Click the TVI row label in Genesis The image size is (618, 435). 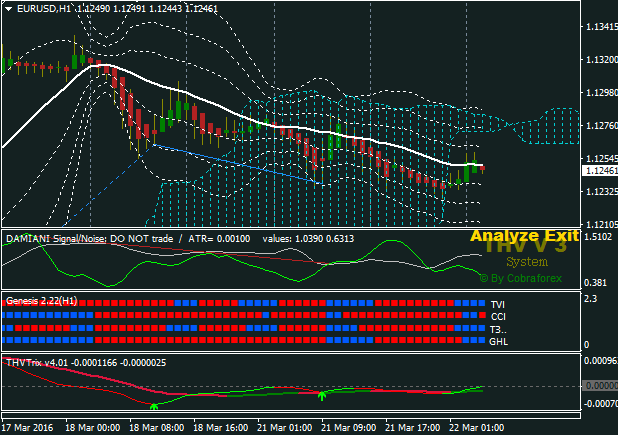(498, 303)
